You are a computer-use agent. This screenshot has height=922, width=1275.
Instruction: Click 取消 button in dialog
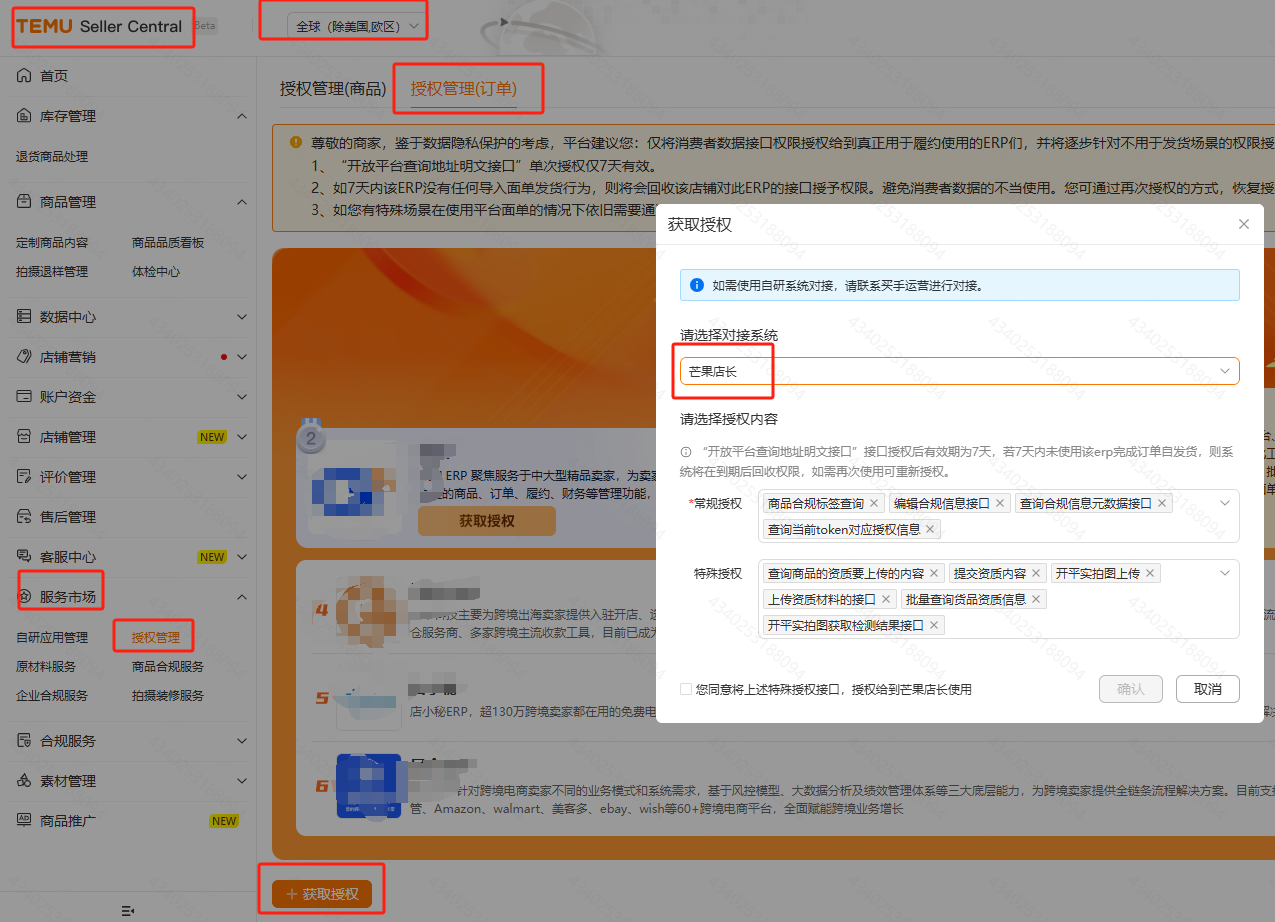1208,689
